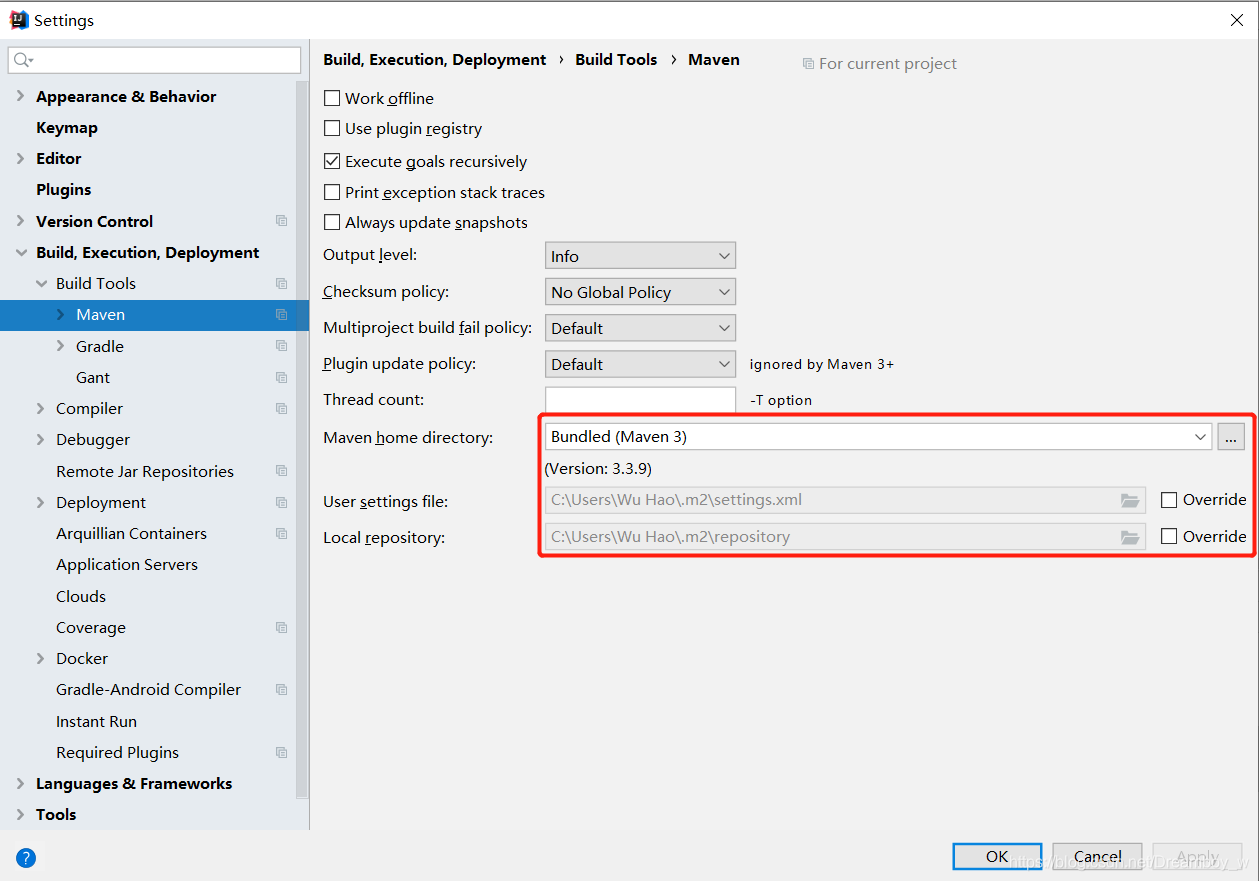The width and height of the screenshot is (1259, 881).
Task: Click the project-level icon on the Maven row
Action: point(282,315)
